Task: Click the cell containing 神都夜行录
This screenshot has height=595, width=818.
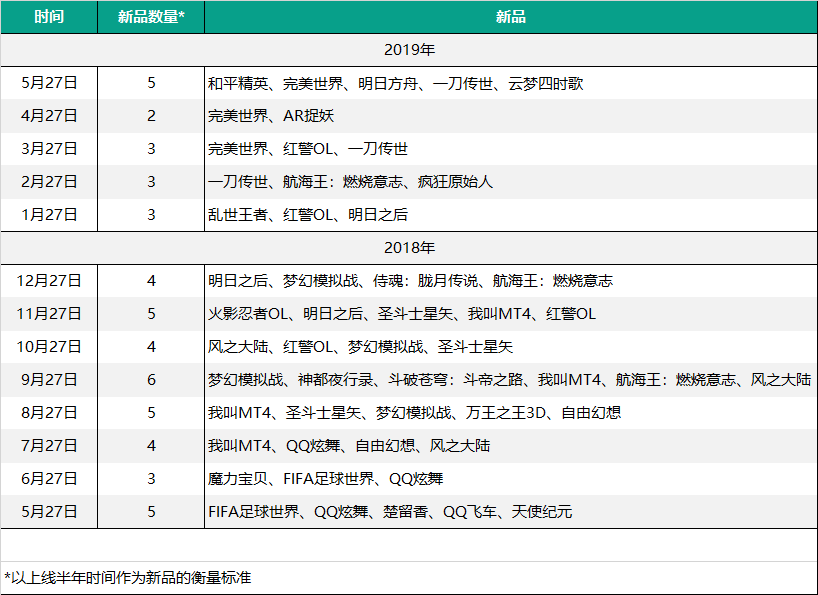Action: (x=511, y=380)
